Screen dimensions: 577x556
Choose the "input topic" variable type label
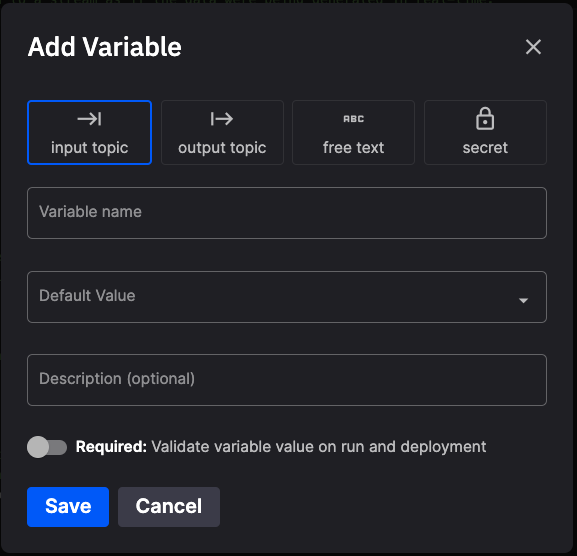coord(89,148)
